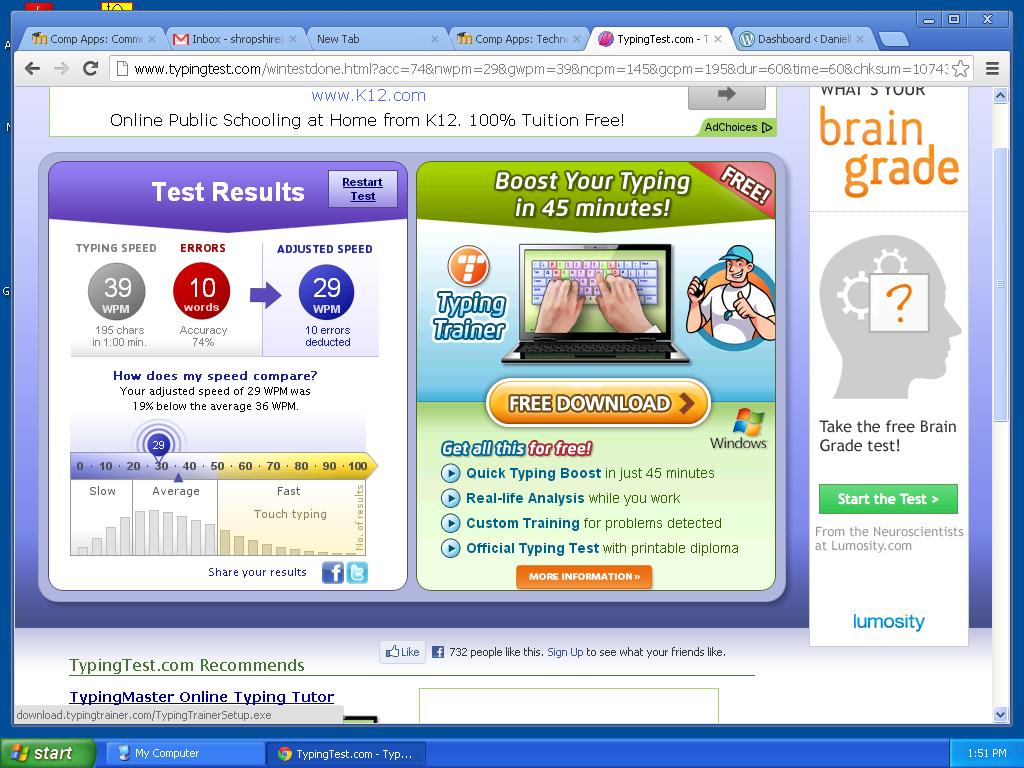Click the brain head question mark image
1024x768 pixels.
[889, 317]
